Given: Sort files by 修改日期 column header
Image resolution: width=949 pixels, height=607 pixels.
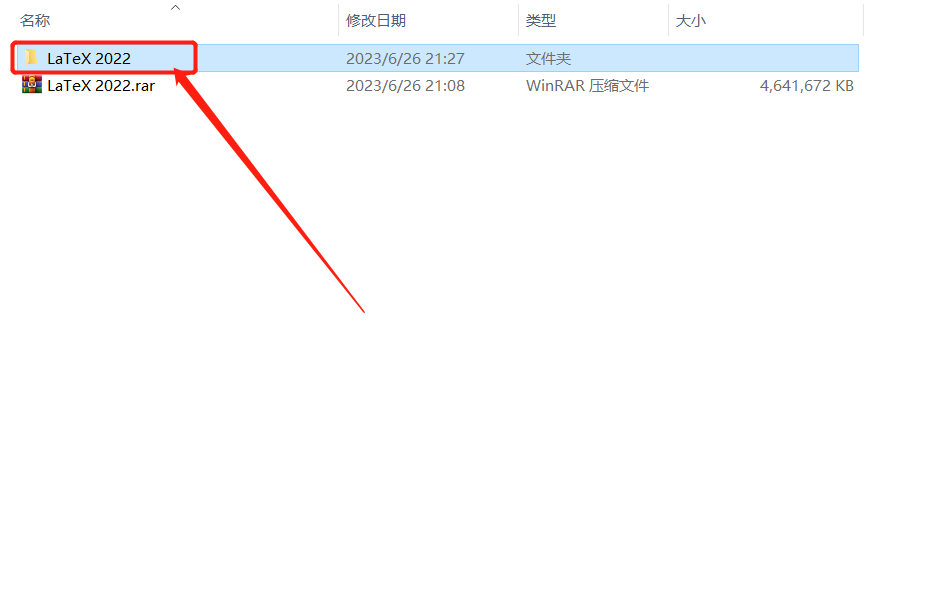Looking at the screenshot, I should (376, 21).
